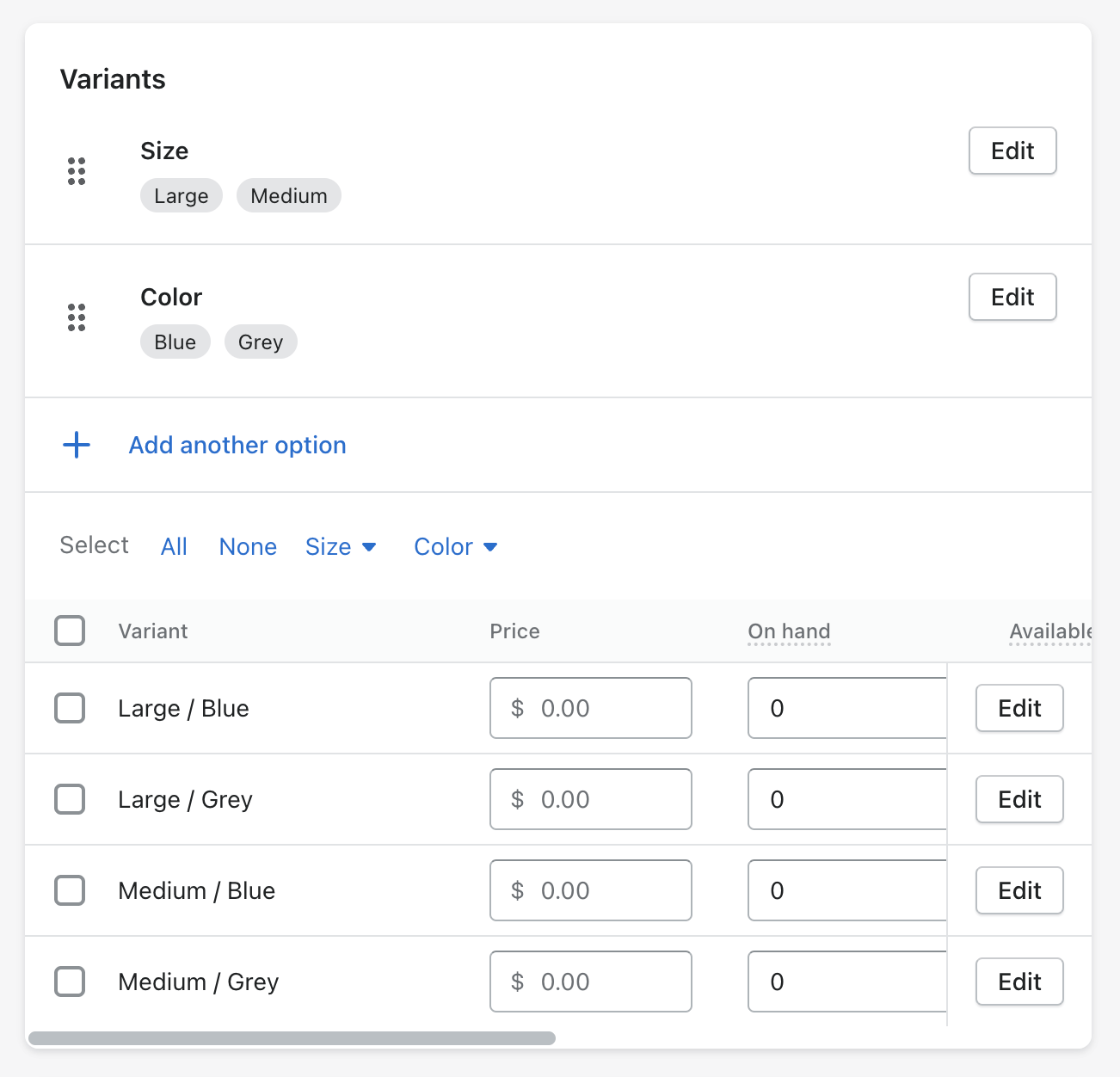
Task: Open the Size select dropdown
Action: 341,546
